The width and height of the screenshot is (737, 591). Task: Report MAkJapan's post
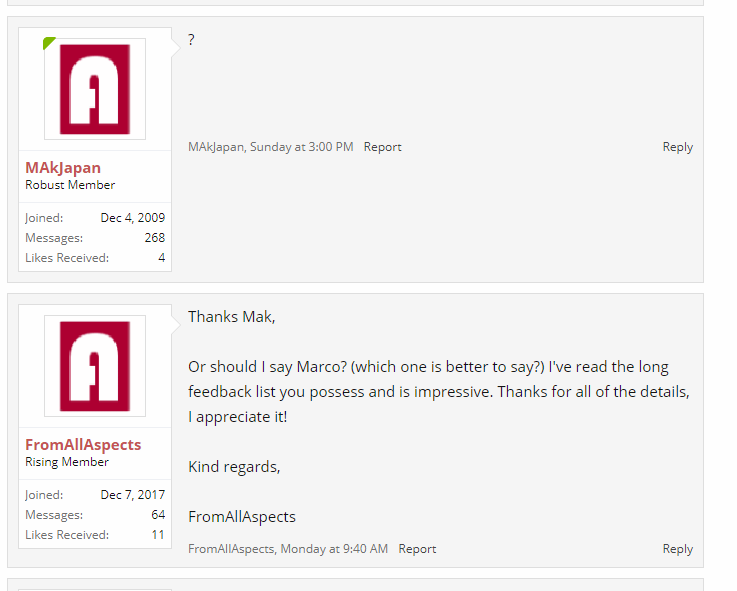383,147
